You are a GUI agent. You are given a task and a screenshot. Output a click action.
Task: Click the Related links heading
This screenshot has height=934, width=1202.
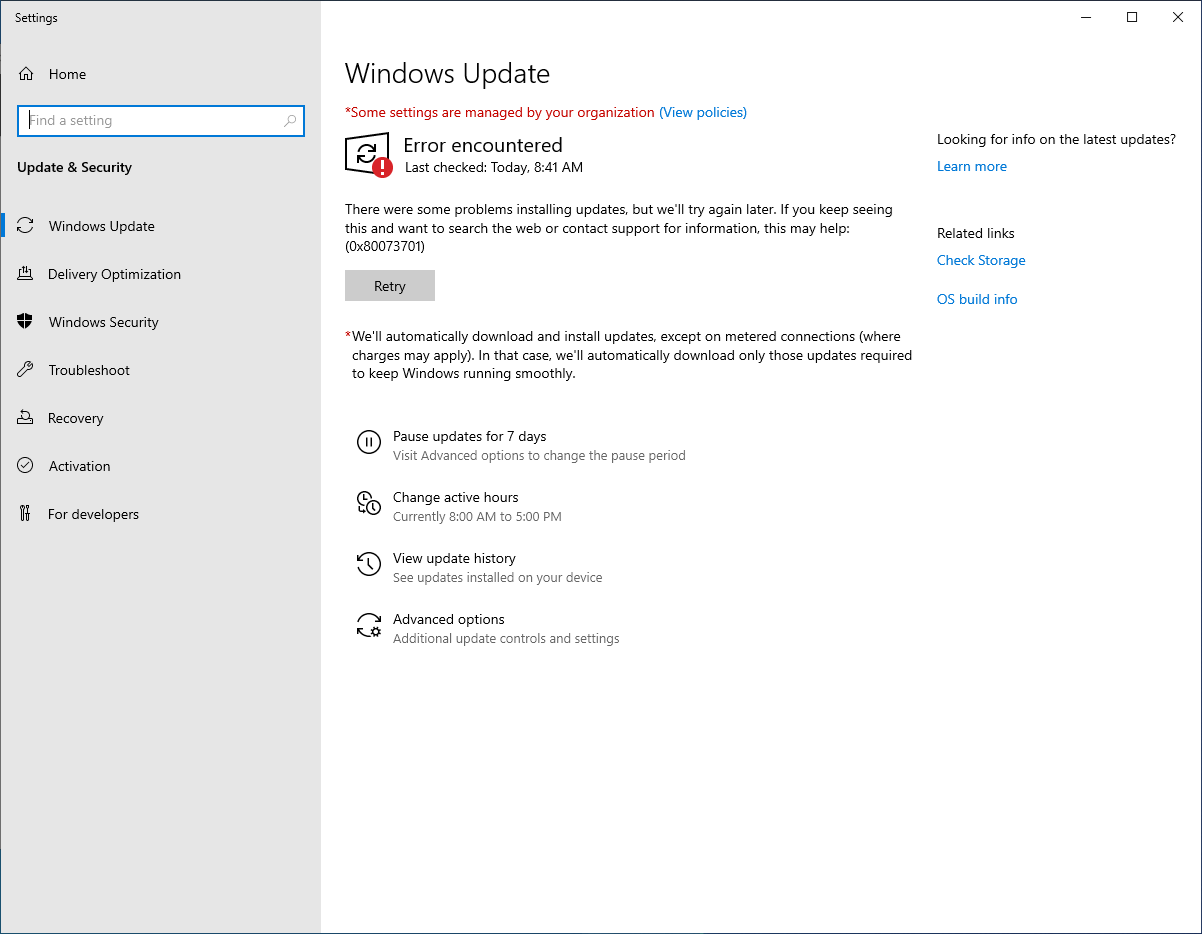[976, 234]
